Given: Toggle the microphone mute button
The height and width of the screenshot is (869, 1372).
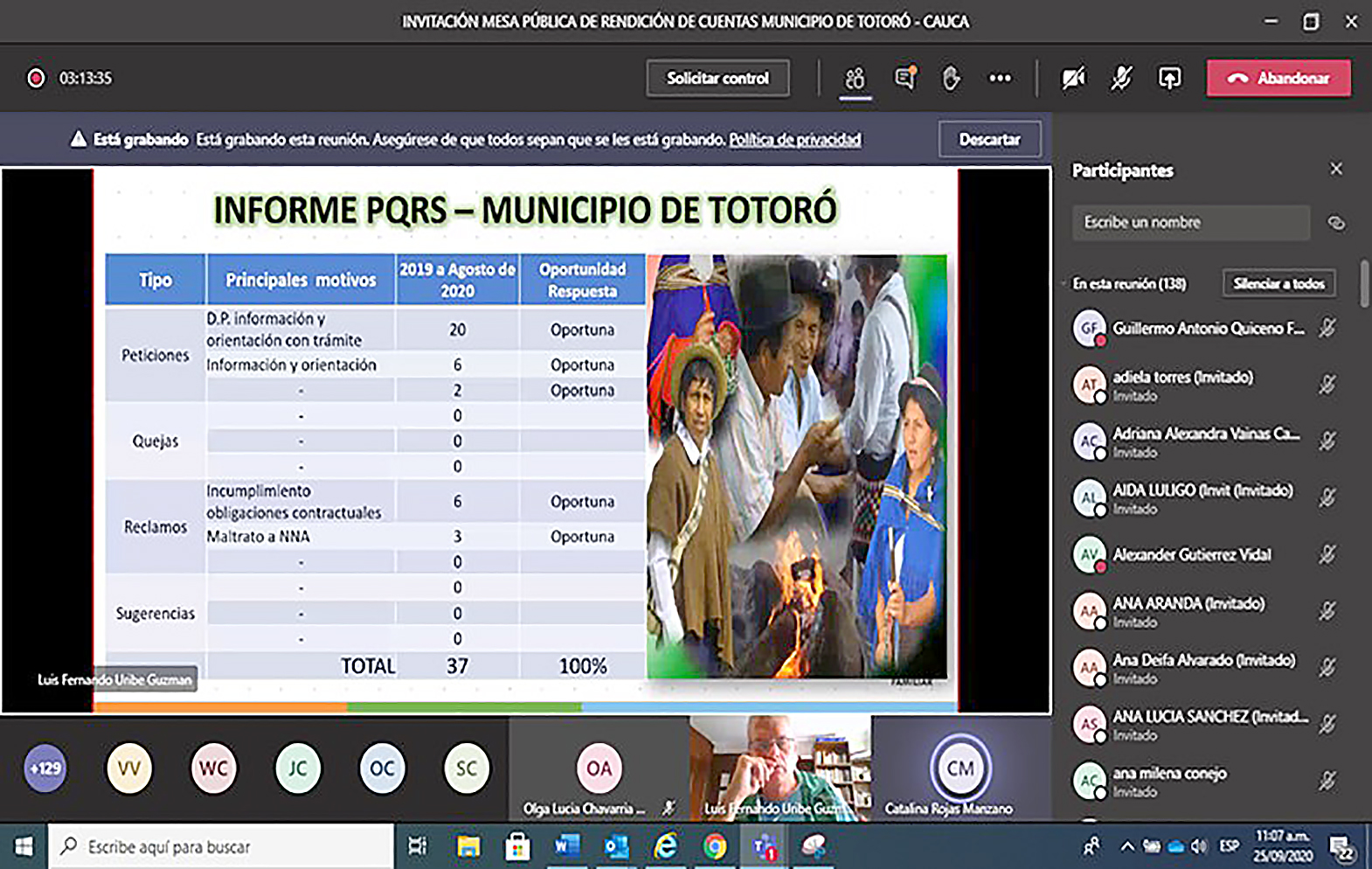Looking at the screenshot, I should coord(1121,79).
